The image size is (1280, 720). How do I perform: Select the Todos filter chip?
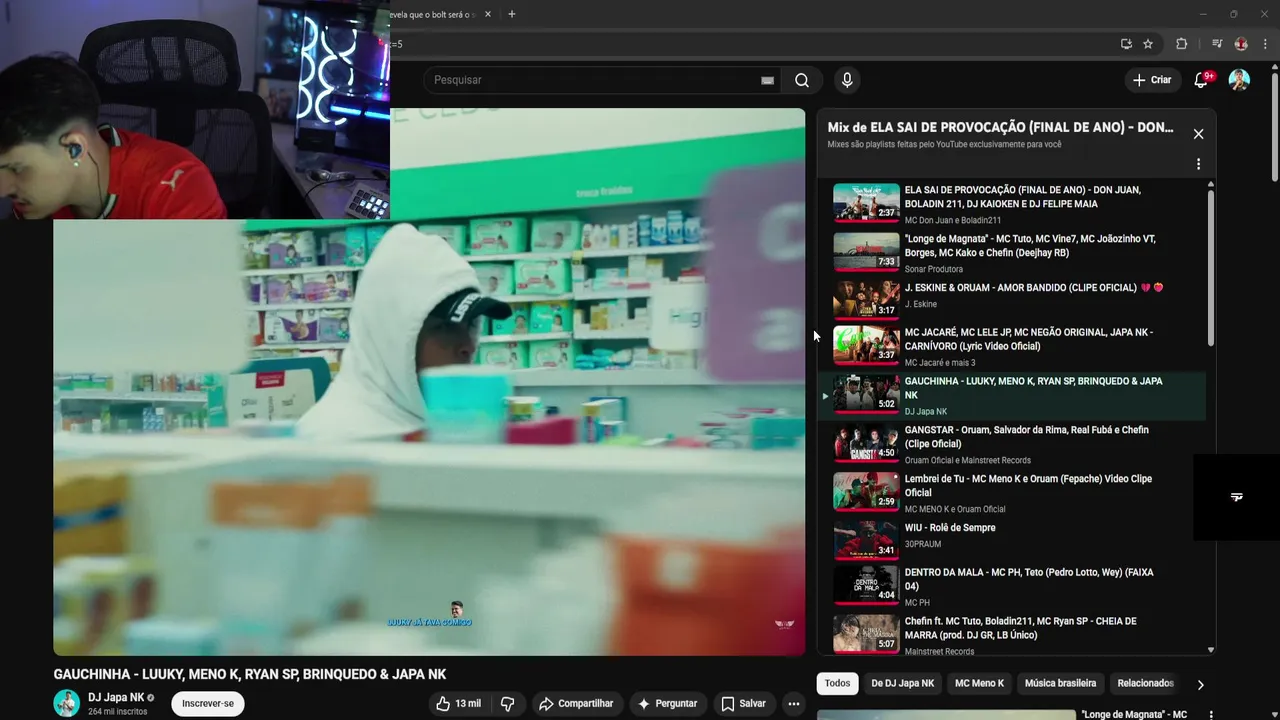click(x=837, y=683)
